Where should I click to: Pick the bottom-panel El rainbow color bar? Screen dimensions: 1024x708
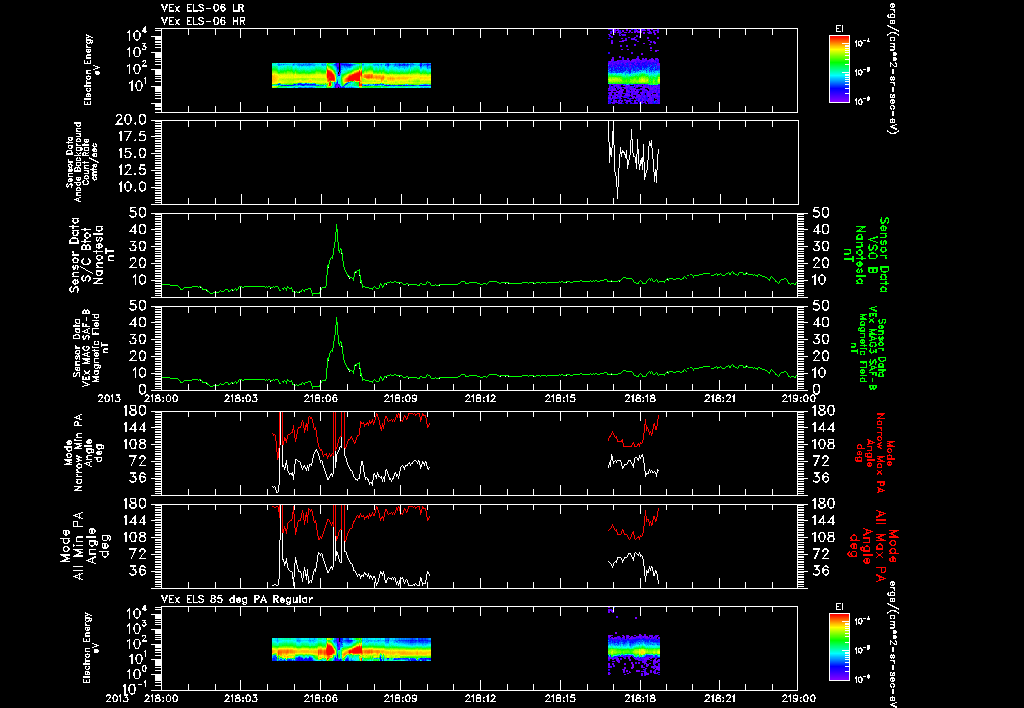(839, 647)
